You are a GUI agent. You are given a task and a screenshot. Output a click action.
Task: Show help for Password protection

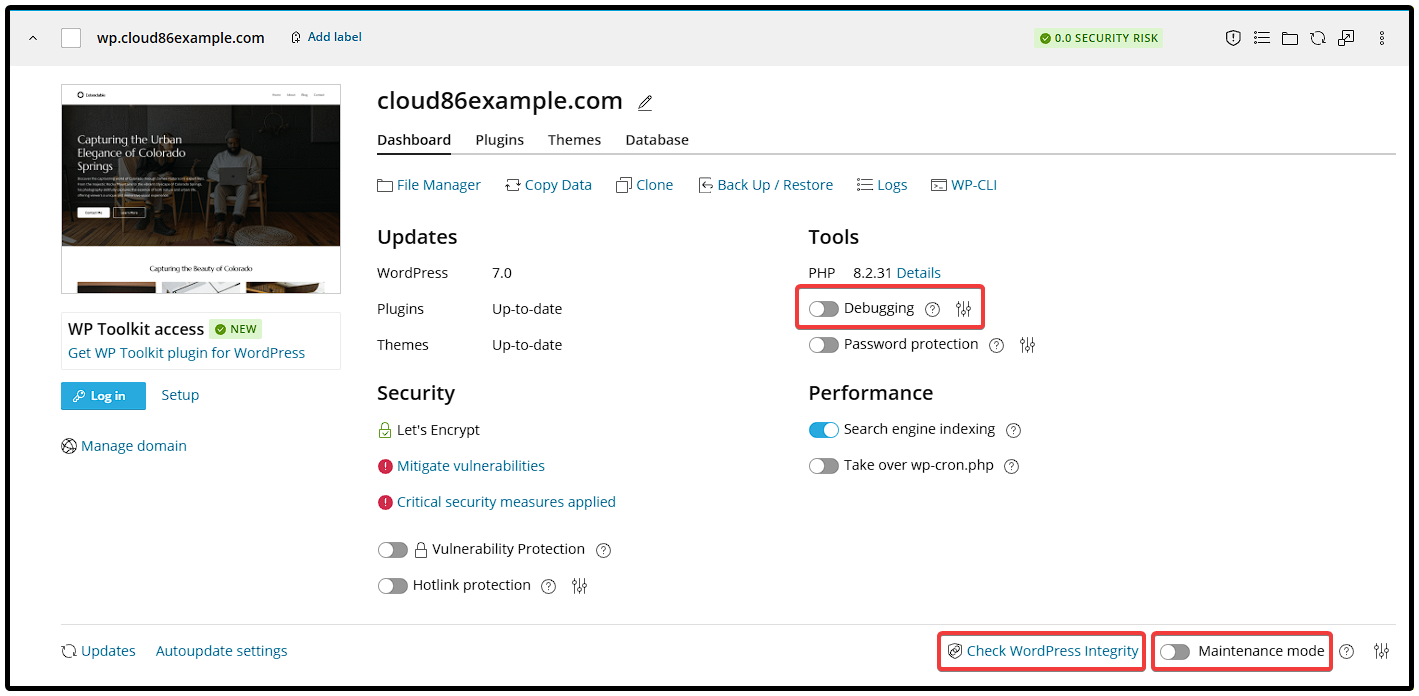[996, 345]
